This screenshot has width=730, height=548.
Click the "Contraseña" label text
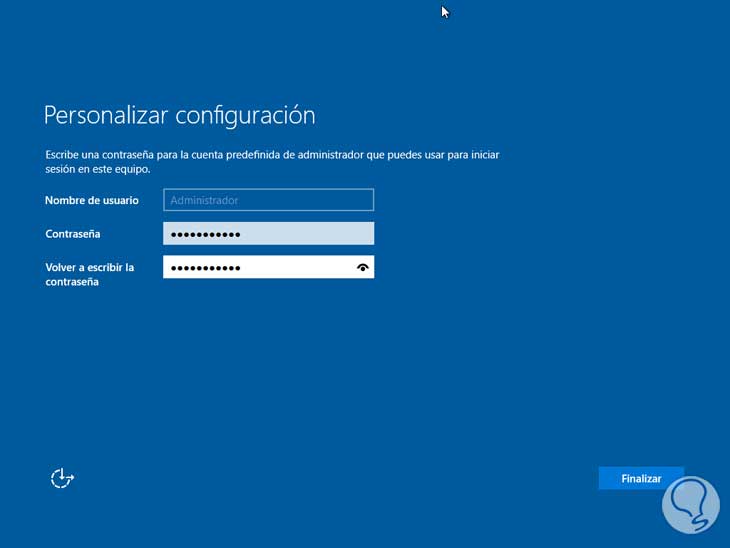tap(73, 234)
